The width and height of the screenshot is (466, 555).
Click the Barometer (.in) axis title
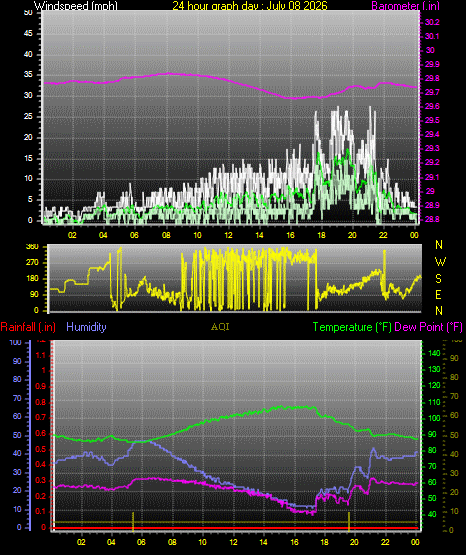[405, 6]
